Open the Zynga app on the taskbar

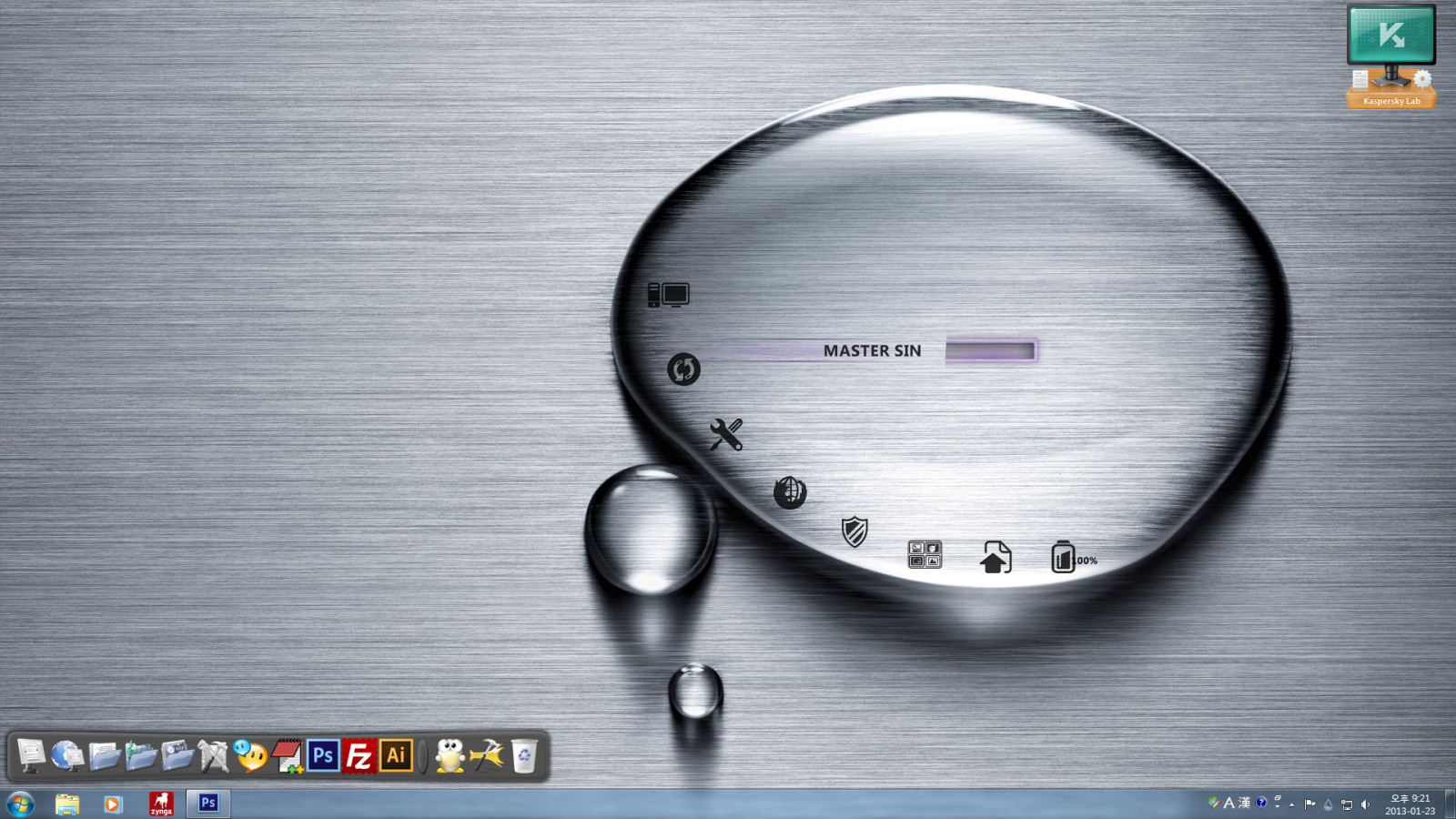[161, 804]
